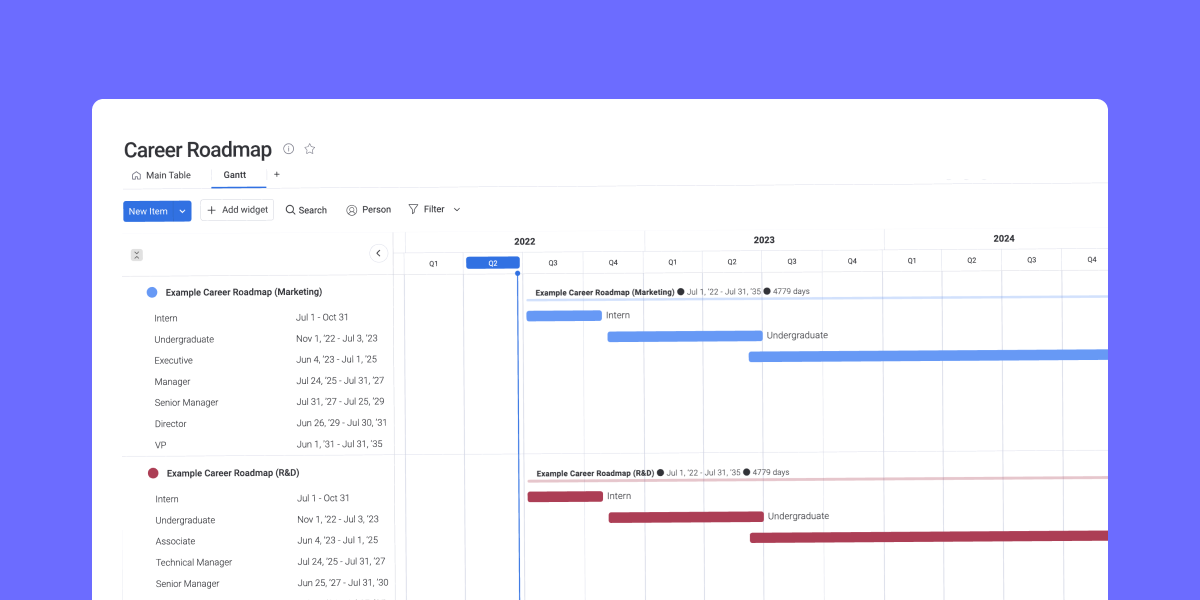Screen dimensions: 1200x600
Task: Favorite the board using the star icon
Action: tap(309, 148)
